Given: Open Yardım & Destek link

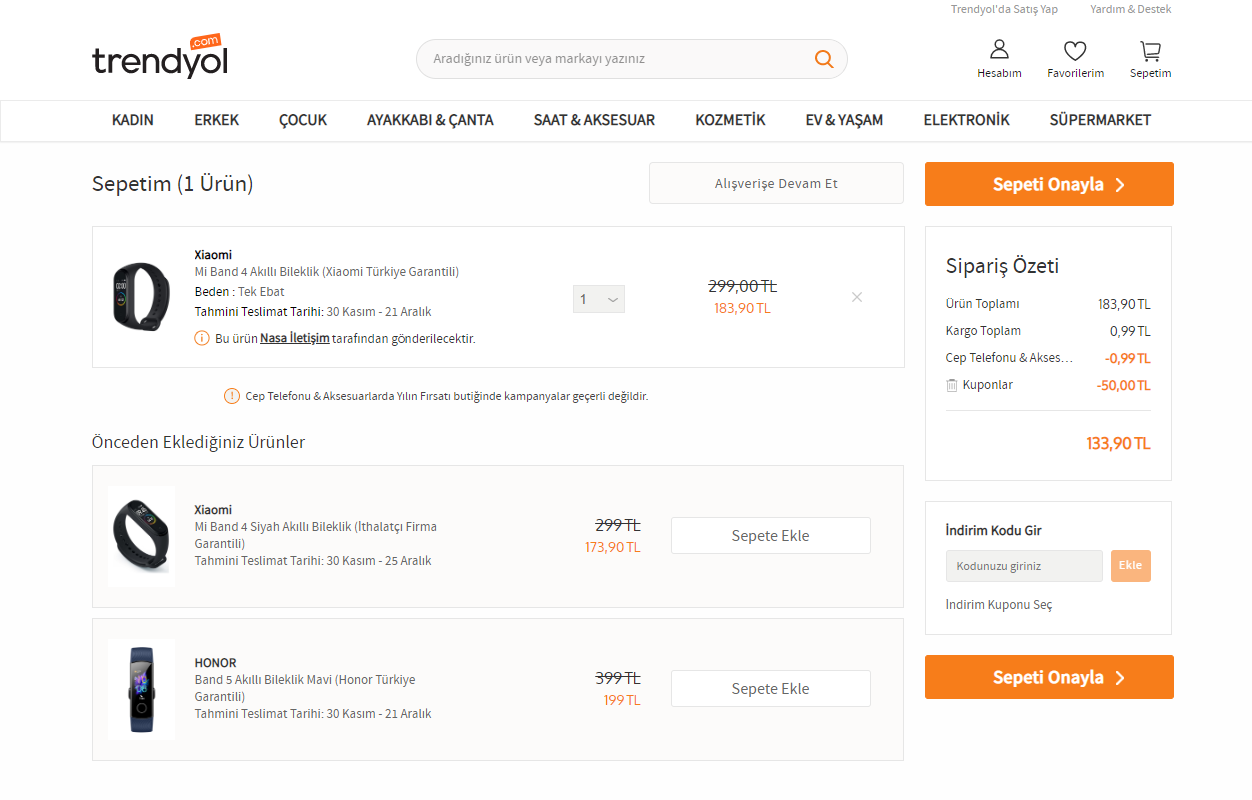Looking at the screenshot, I should pos(1130,9).
